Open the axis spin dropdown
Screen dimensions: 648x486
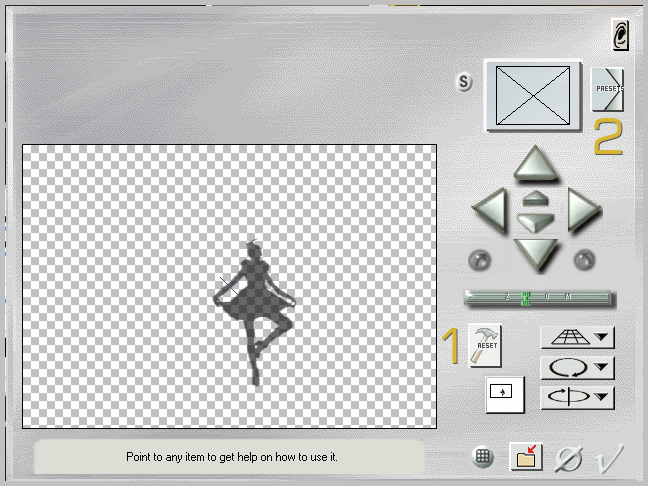click(577, 397)
